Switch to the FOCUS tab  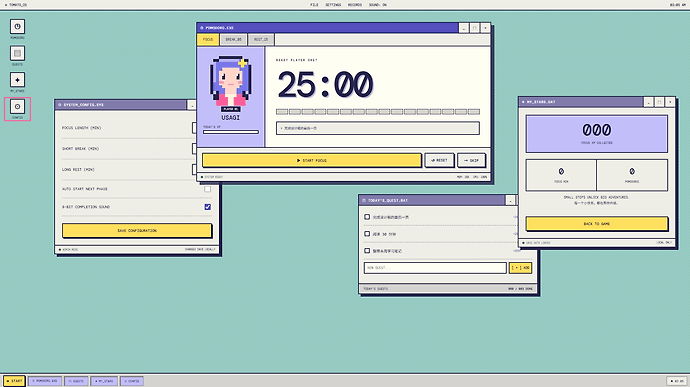(208, 40)
